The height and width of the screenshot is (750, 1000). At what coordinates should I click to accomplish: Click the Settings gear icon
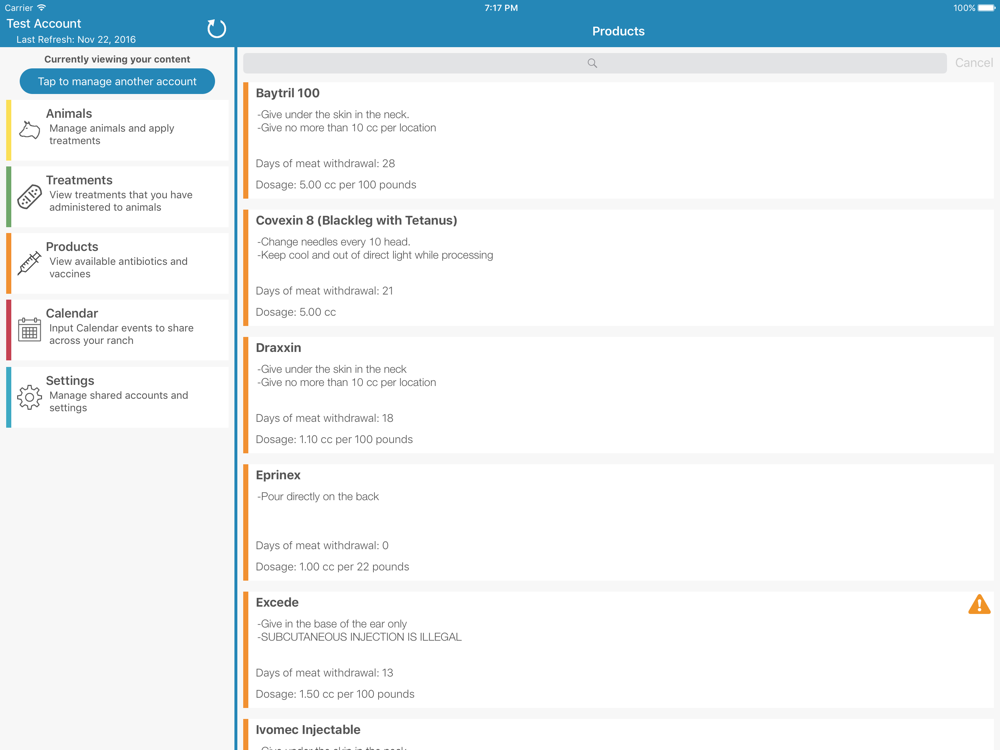[29, 397]
